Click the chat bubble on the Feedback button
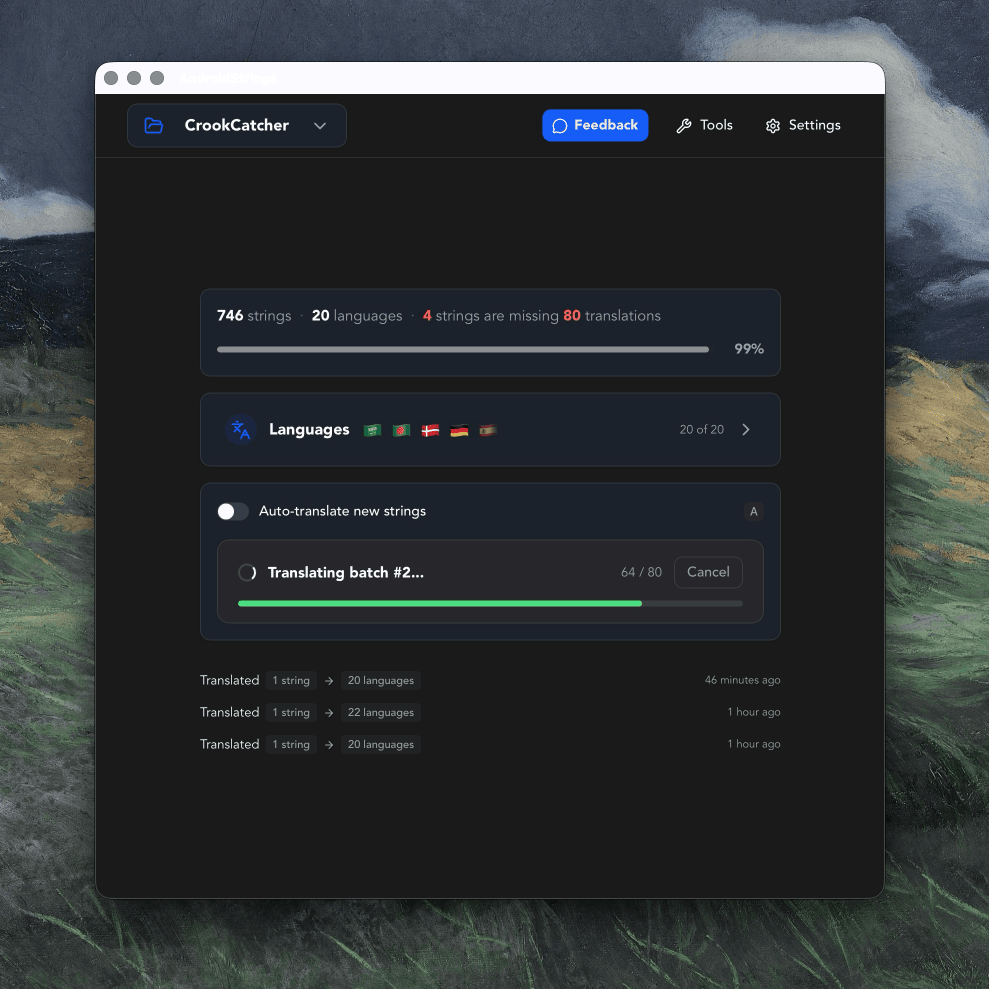 pos(560,125)
